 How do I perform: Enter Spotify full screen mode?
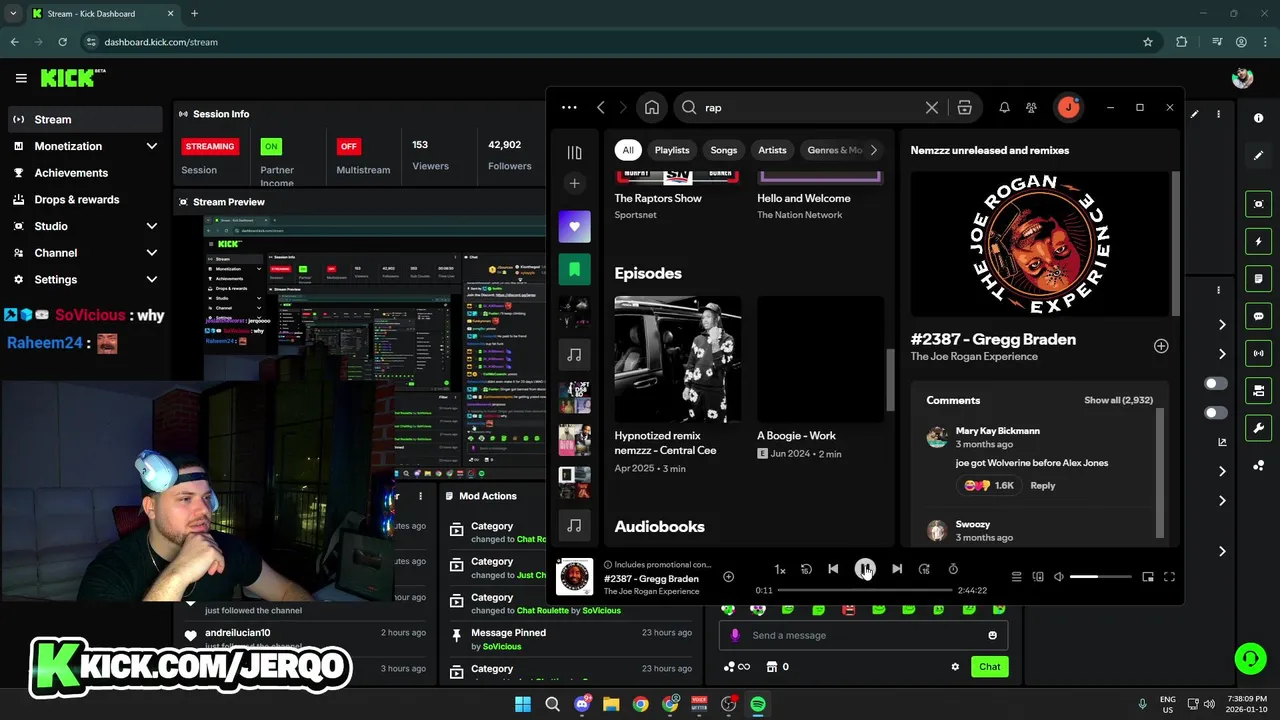[1169, 577]
